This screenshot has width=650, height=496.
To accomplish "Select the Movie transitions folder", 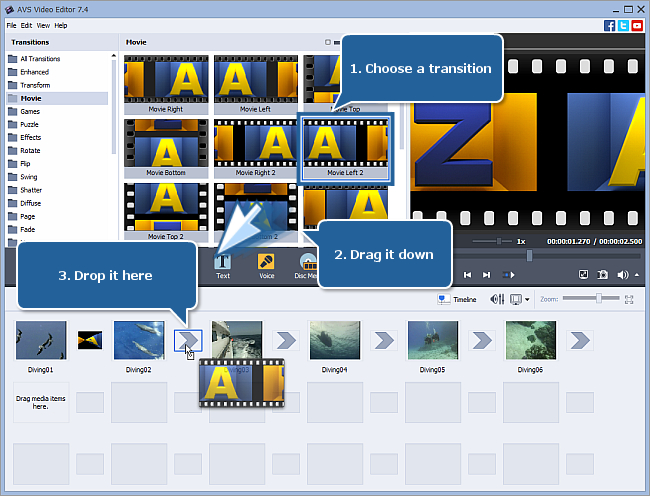I will click(x=57, y=98).
